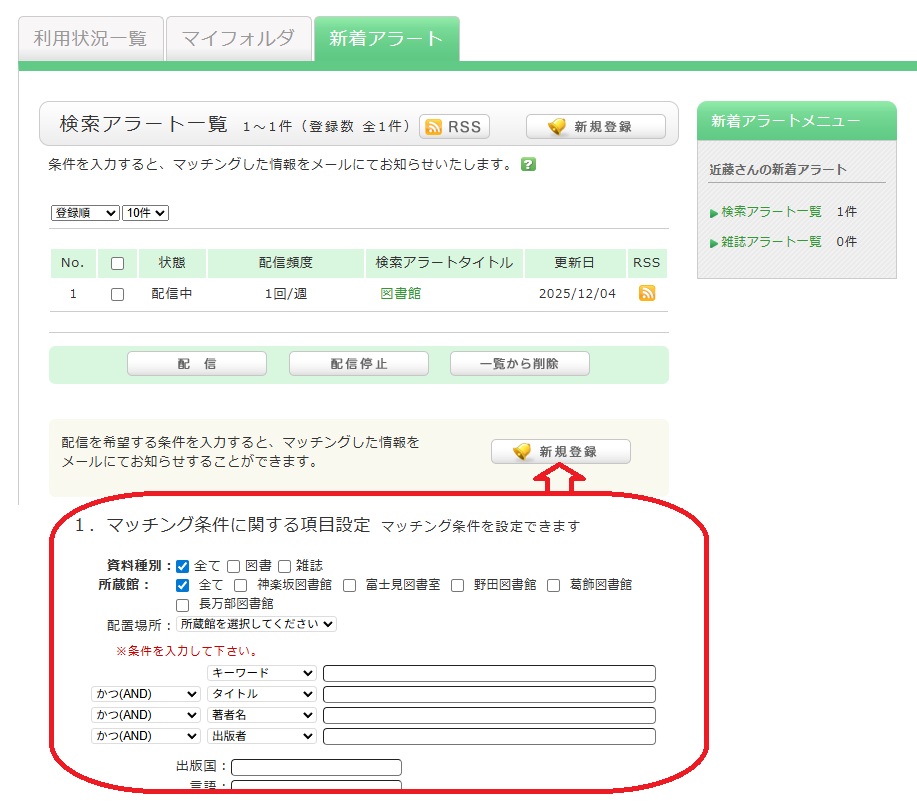Viewport: 917px width, 804px height.
Task: Switch to the 利用状況一覧 tab
Action: pyautogui.click(x=90, y=39)
